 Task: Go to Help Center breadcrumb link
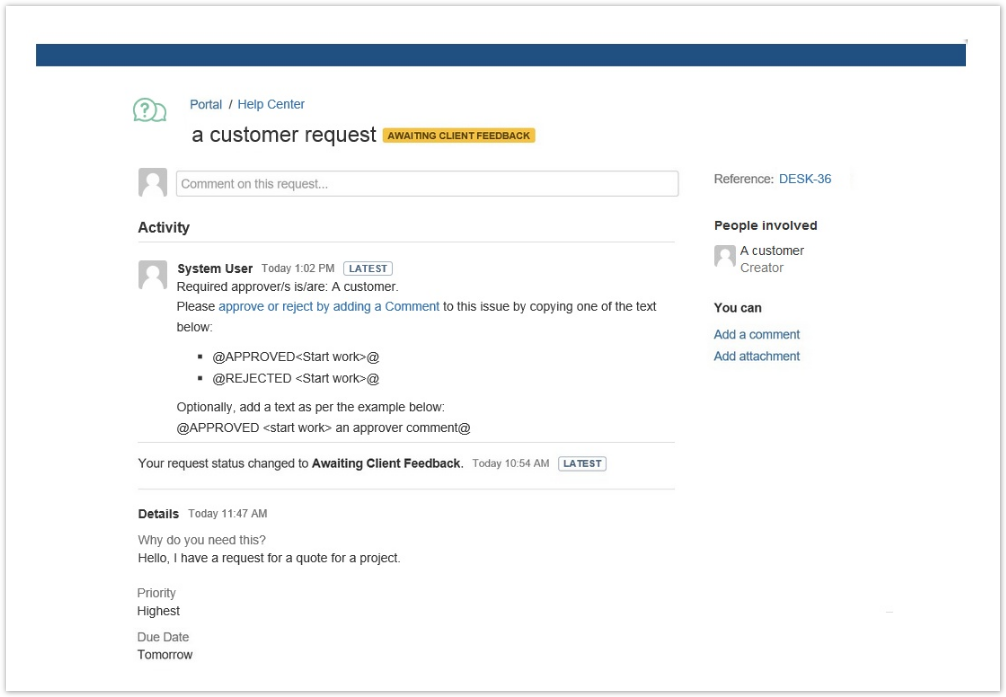271,104
